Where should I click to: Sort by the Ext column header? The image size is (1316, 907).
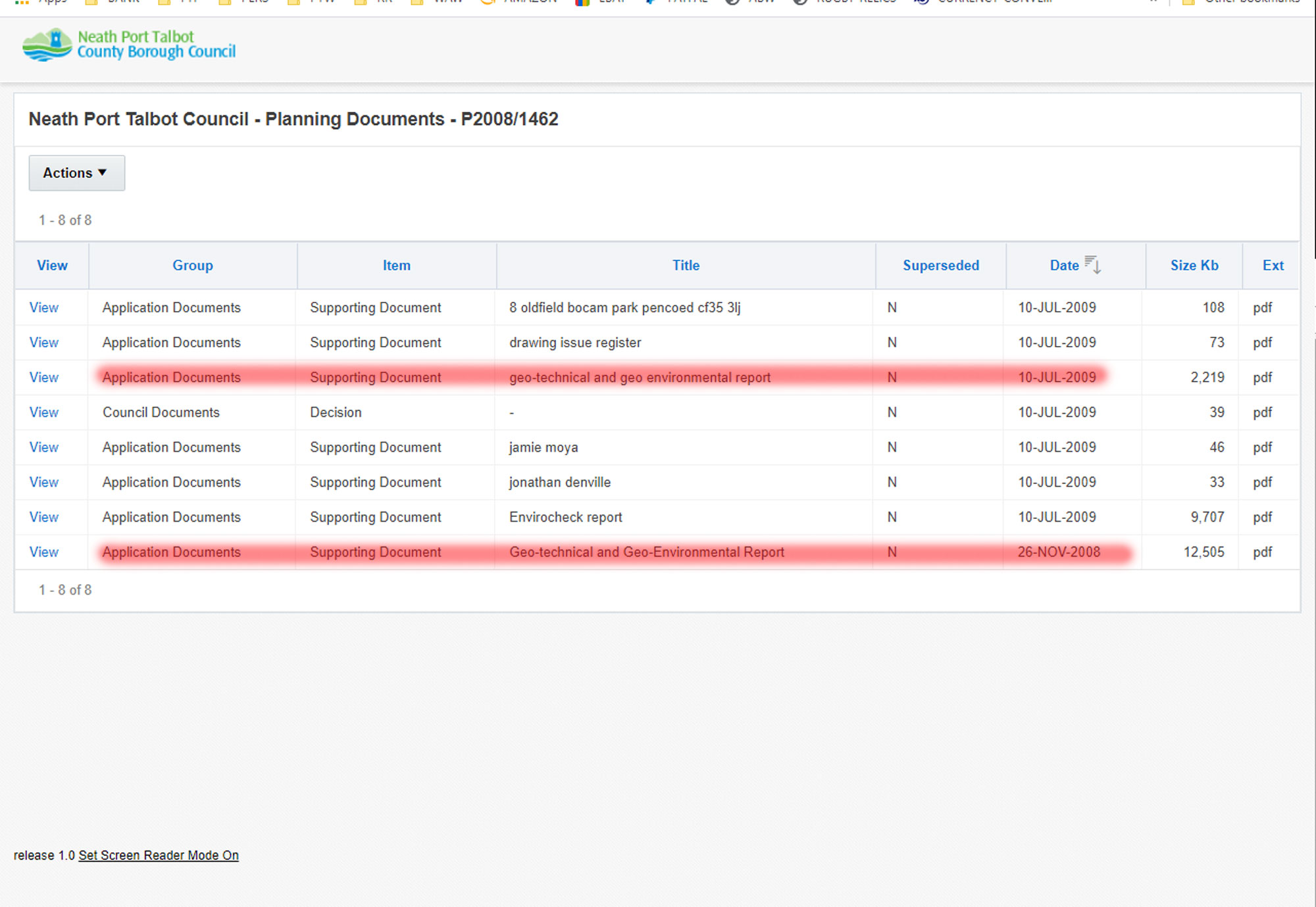[1273, 266]
